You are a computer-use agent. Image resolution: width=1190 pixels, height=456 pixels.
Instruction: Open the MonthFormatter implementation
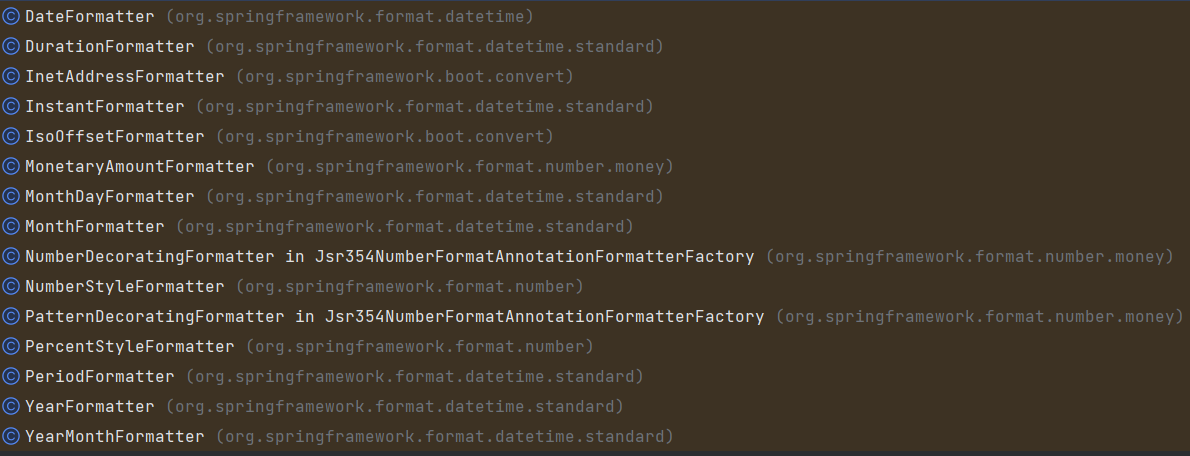[595, 227]
